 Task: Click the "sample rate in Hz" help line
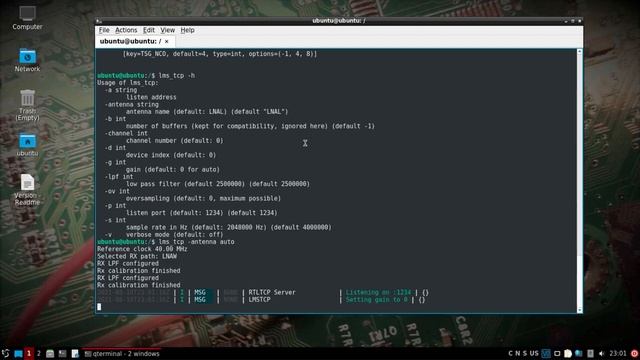[x=229, y=227]
